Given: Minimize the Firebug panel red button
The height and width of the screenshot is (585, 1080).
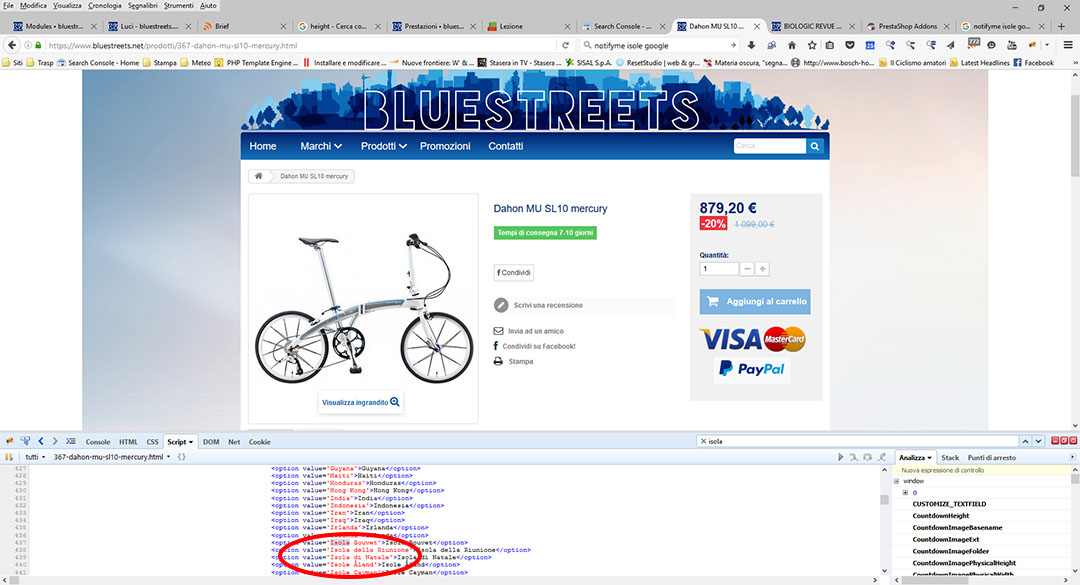Looking at the screenshot, I should tap(1055, 441).
